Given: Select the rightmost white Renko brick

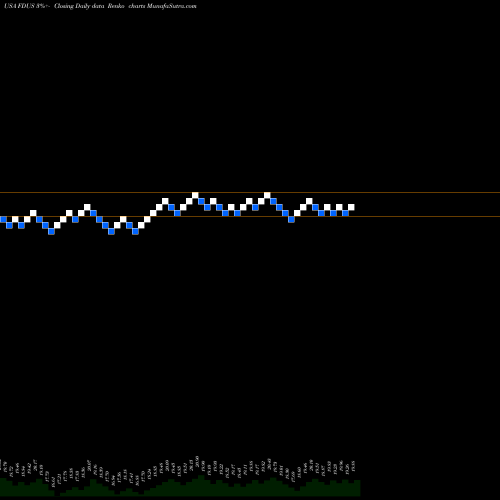Looking at the screenshot, I should (351, 207).
